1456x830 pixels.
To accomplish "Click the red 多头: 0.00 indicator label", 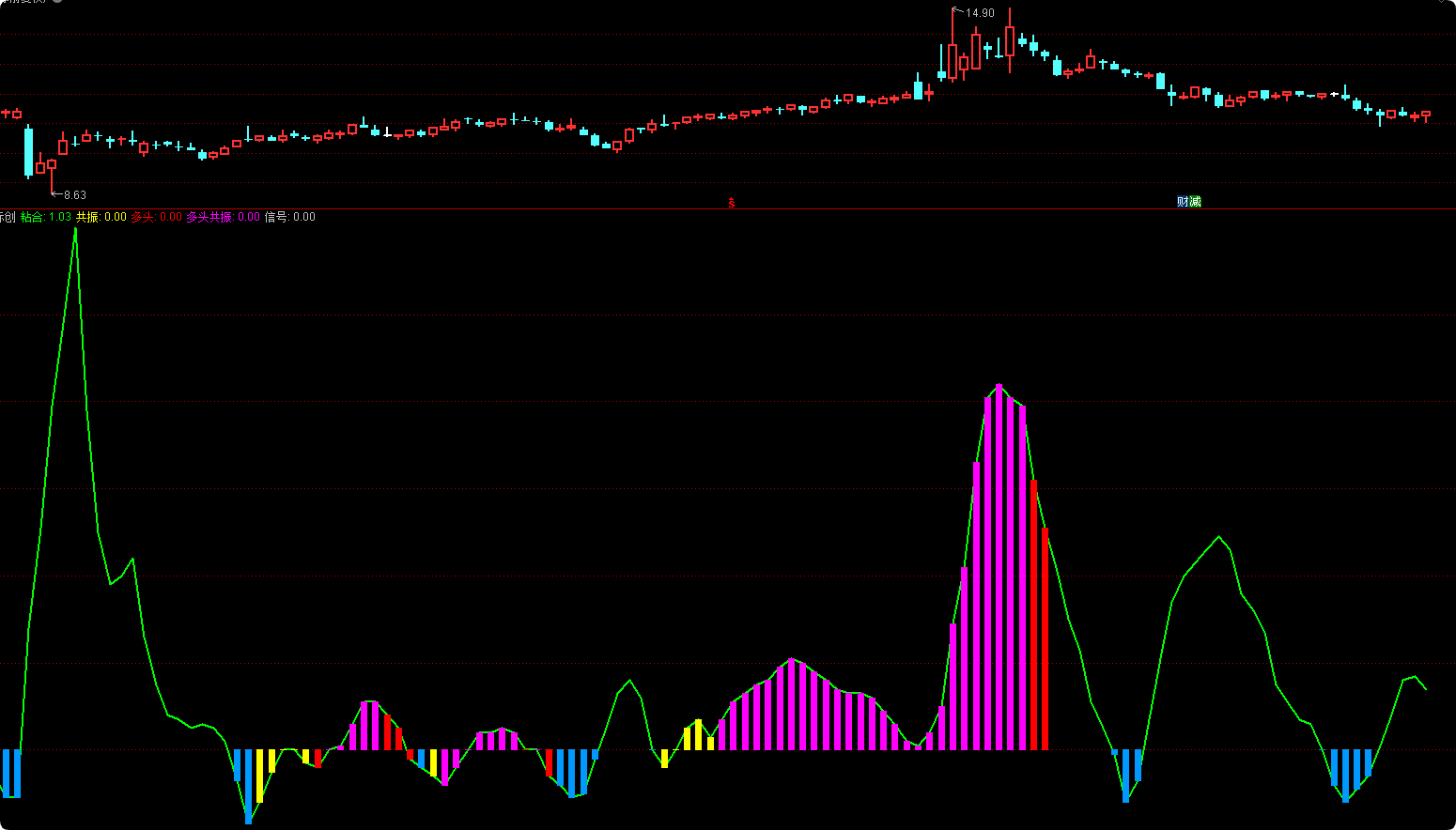I will (x=156, y=217).
